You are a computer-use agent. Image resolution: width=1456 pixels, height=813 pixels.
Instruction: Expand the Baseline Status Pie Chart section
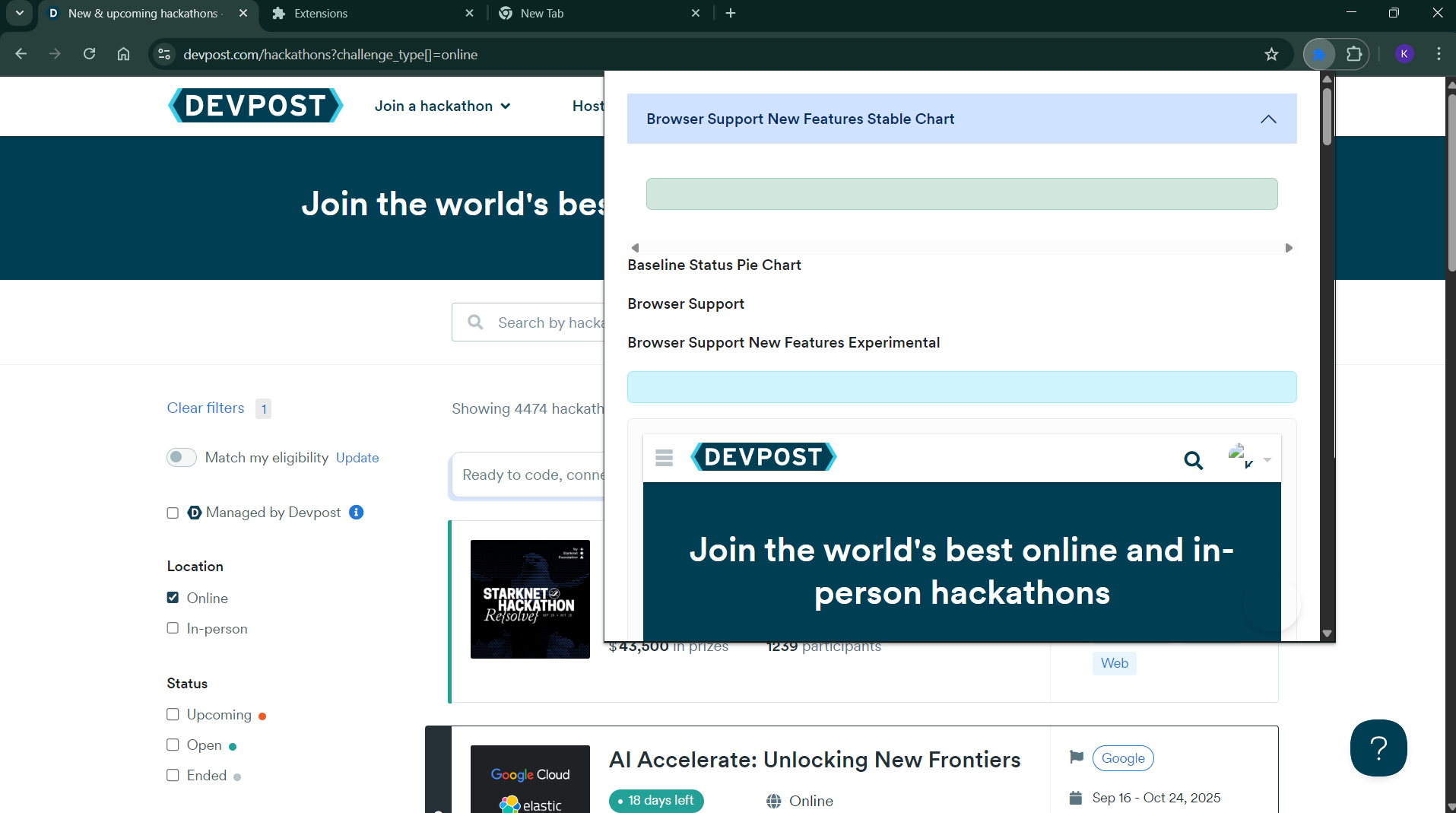pos(714,265)
